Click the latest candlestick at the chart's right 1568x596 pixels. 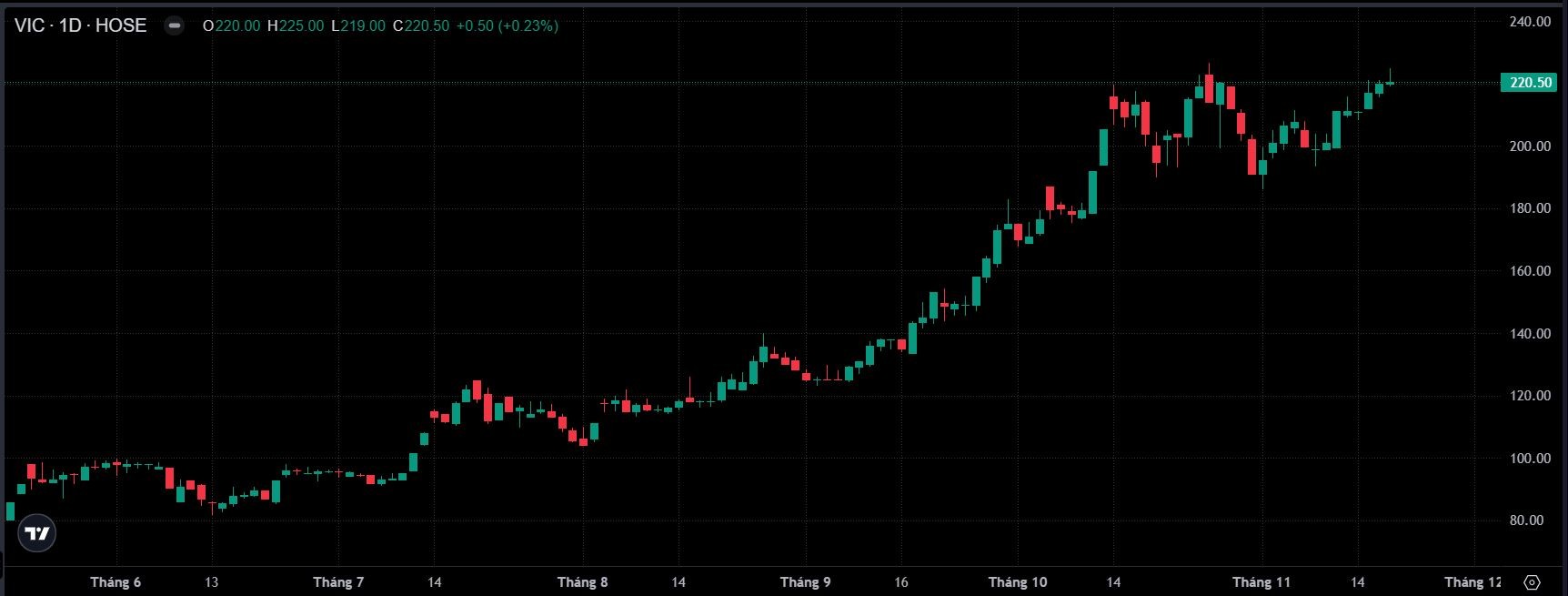click(x=1390, y=83)
